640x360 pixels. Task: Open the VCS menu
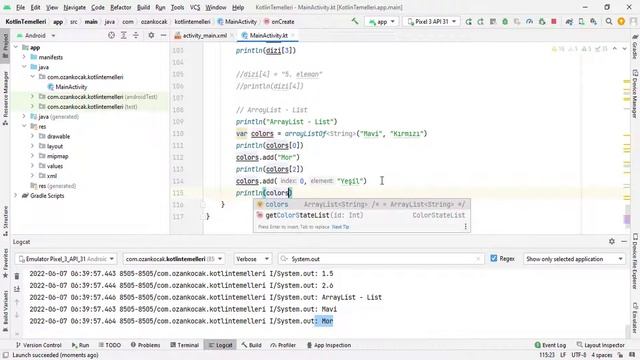tap(195, 7)
